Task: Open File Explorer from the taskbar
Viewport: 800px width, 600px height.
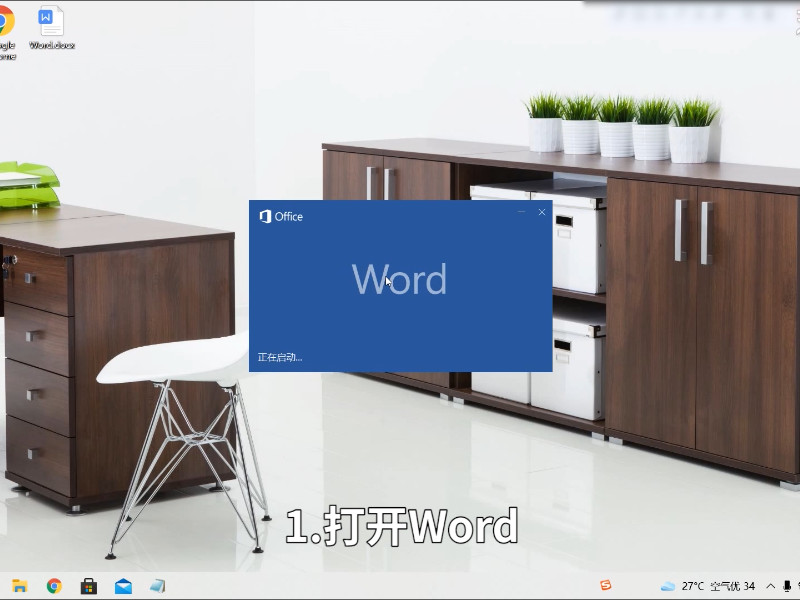Action: (19, 586)
